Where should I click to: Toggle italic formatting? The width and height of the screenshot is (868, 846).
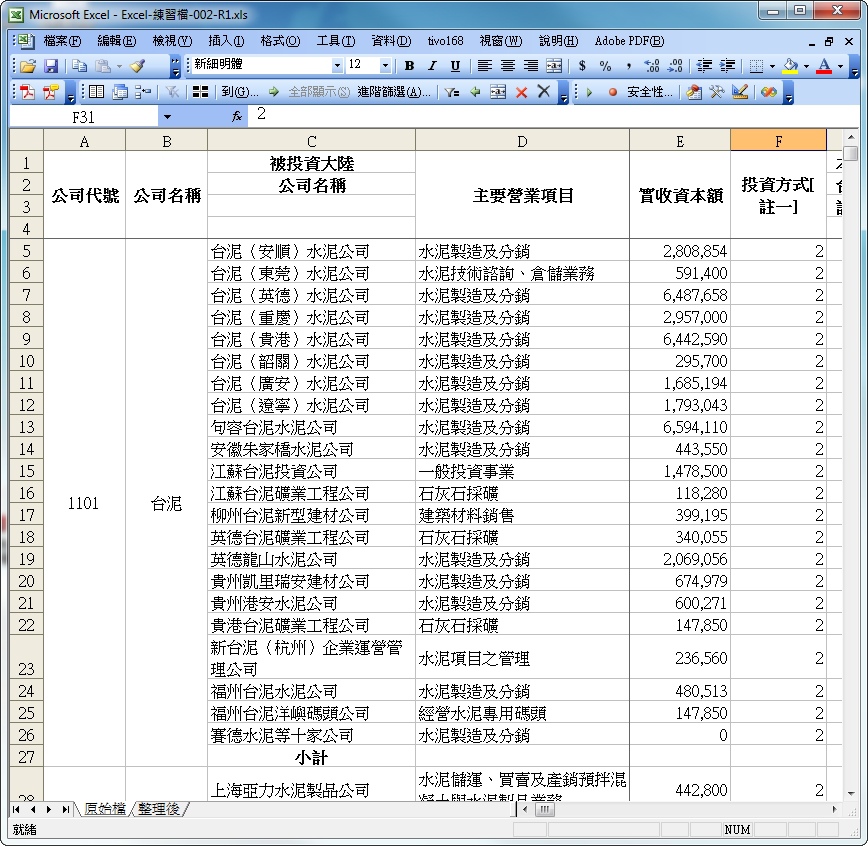[x=432, y=66]
